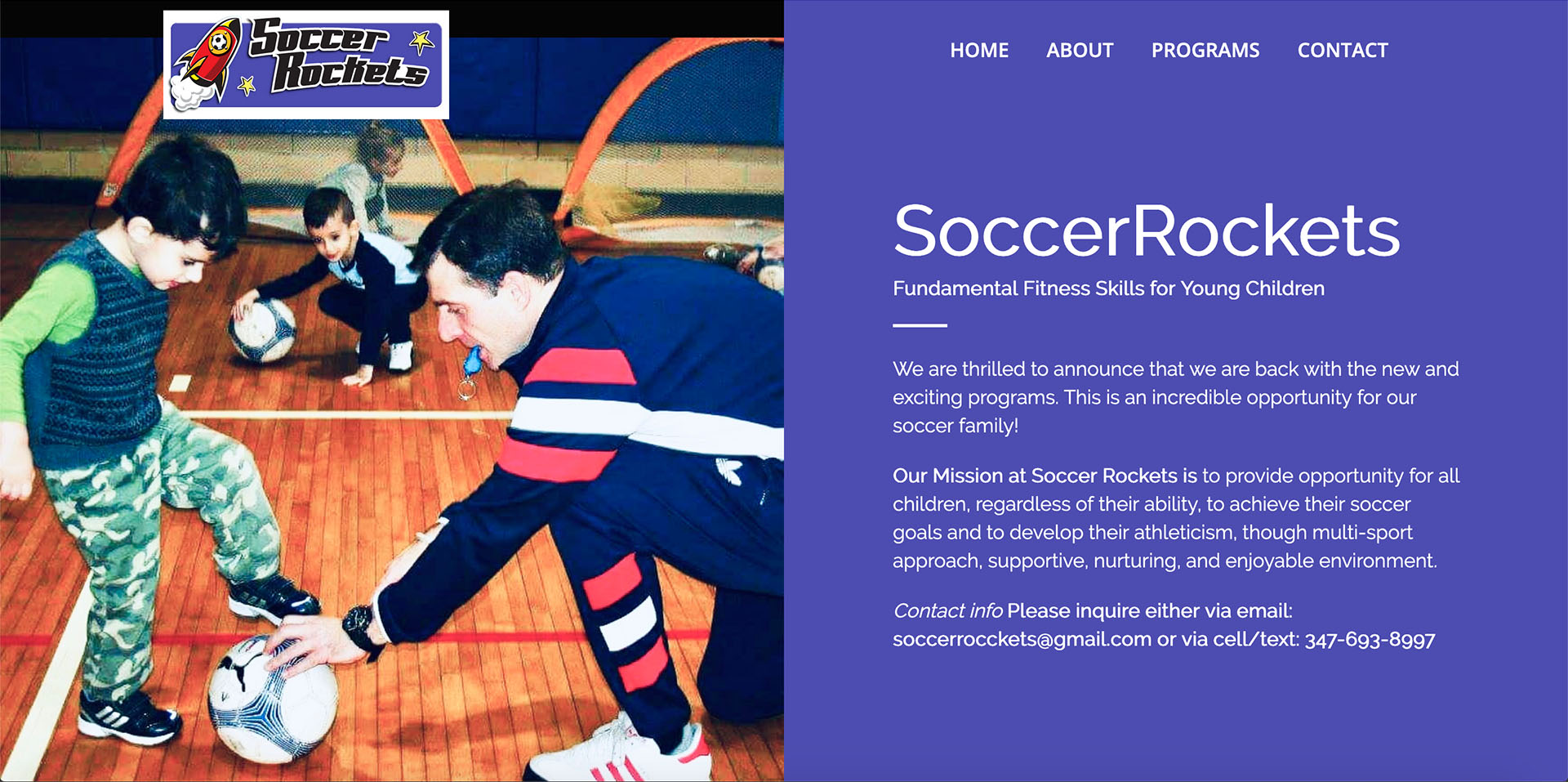The width and height of the screenshot is (1568, 782).
Task: Click the Contact info italic label
Action: coord(947,610)
